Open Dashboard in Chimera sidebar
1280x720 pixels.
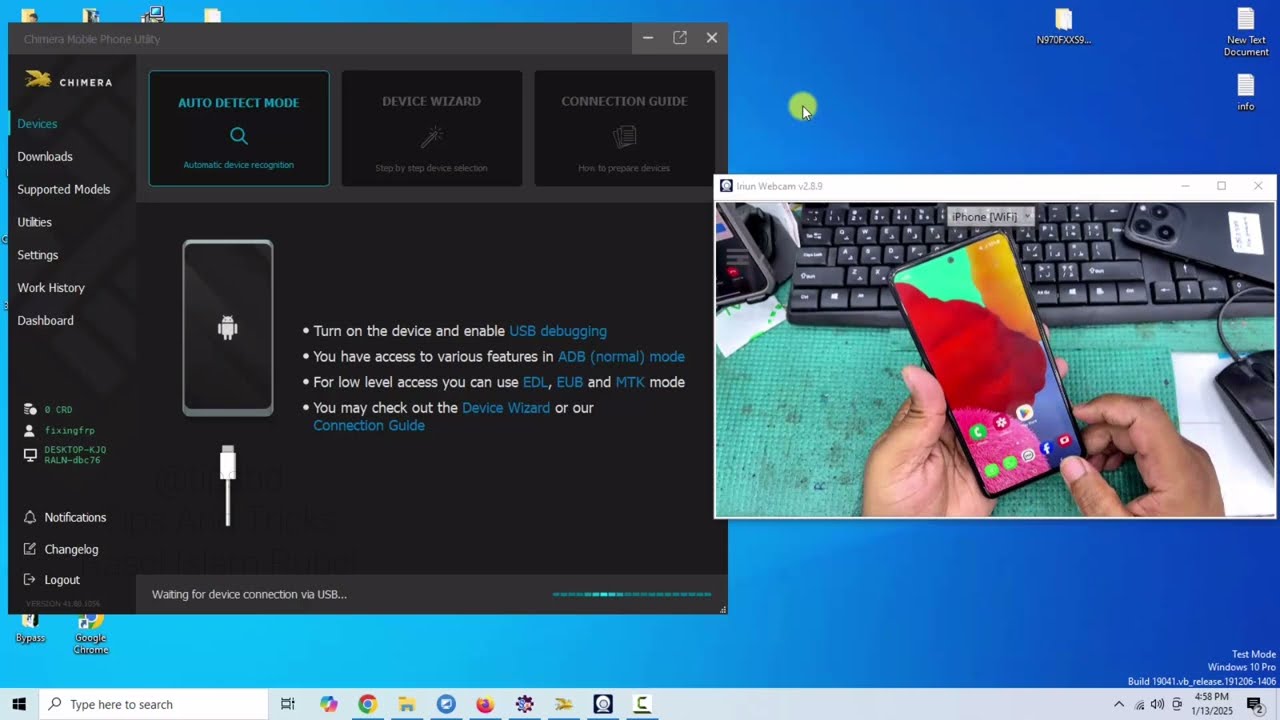(45, 321)
